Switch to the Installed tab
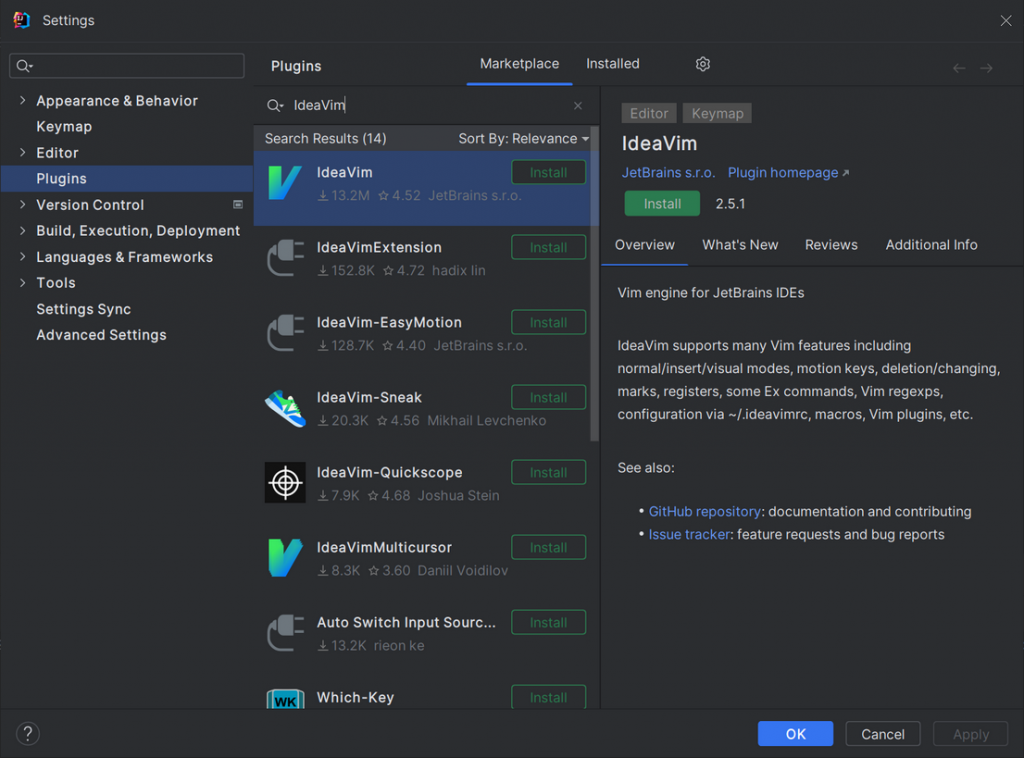 click(613, 64)
